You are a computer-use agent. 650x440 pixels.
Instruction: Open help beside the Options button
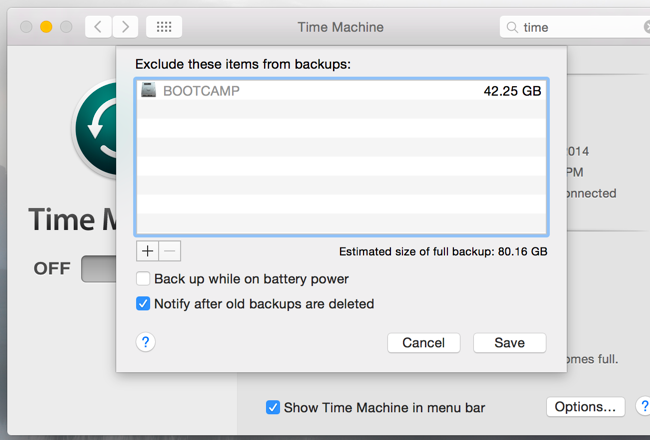pos(643,406)
